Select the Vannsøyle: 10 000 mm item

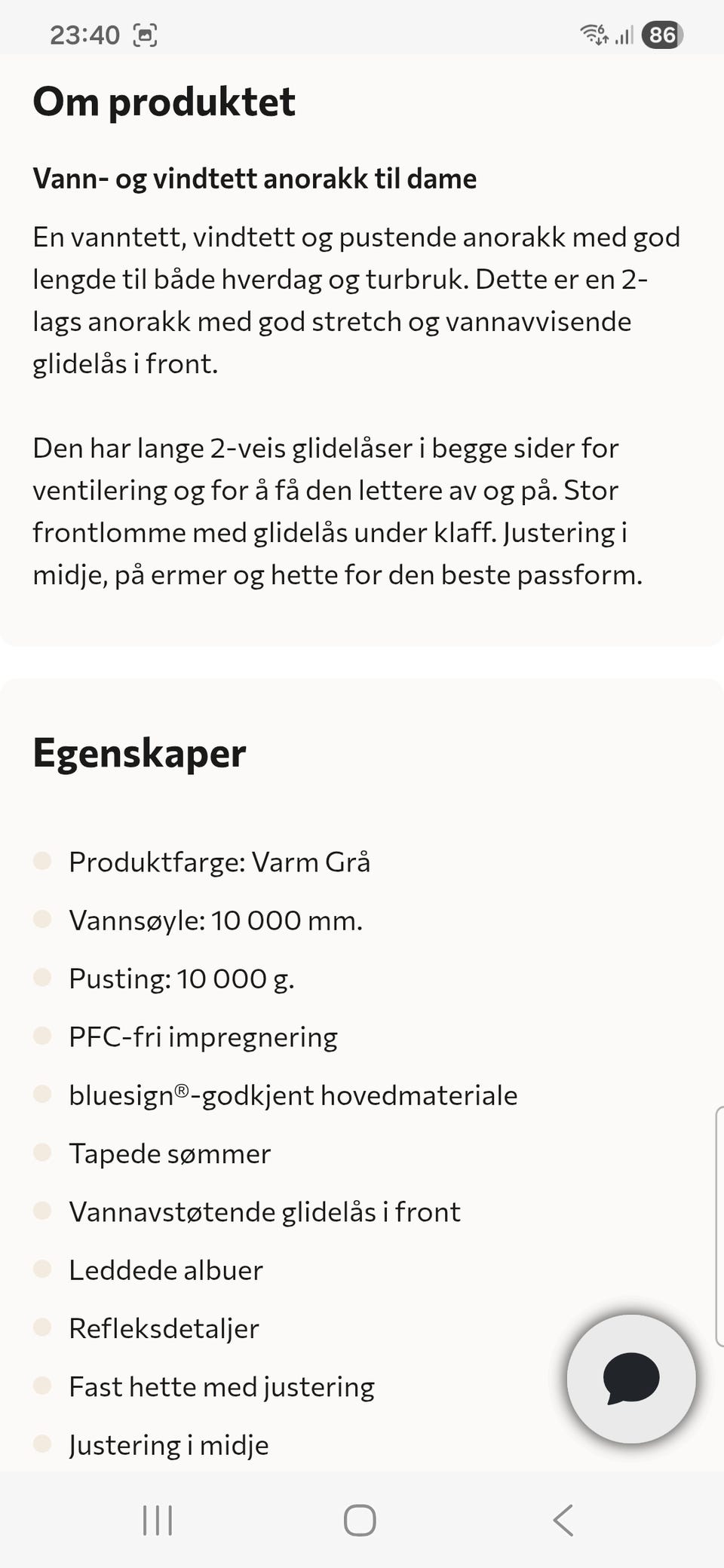pos(216,920)
